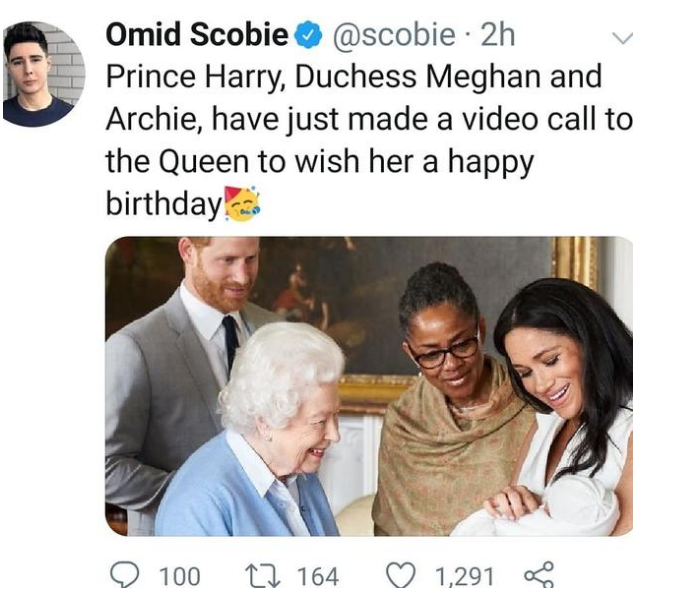Open the '2h' tweet timestamp
The width and height of the screenshot is (674, 608).
click(497, 36)
